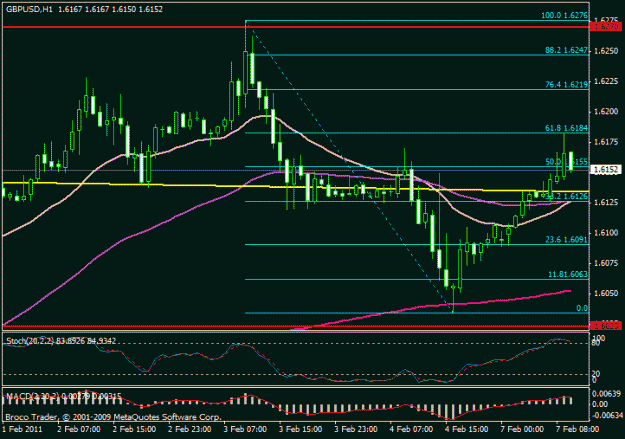Click the 11.8 1.6063 Fibonacci label

click(568, 274)
